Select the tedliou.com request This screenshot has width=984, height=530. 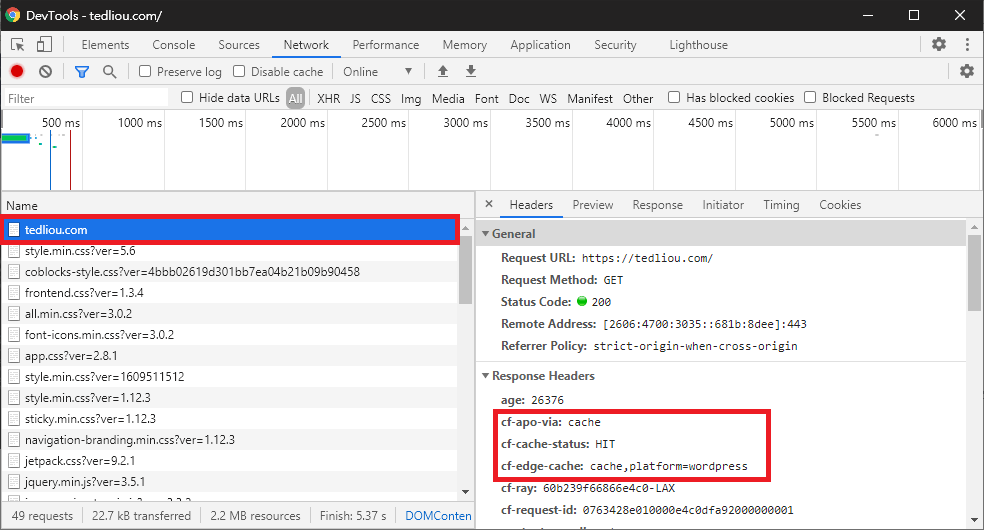point(231,230)
